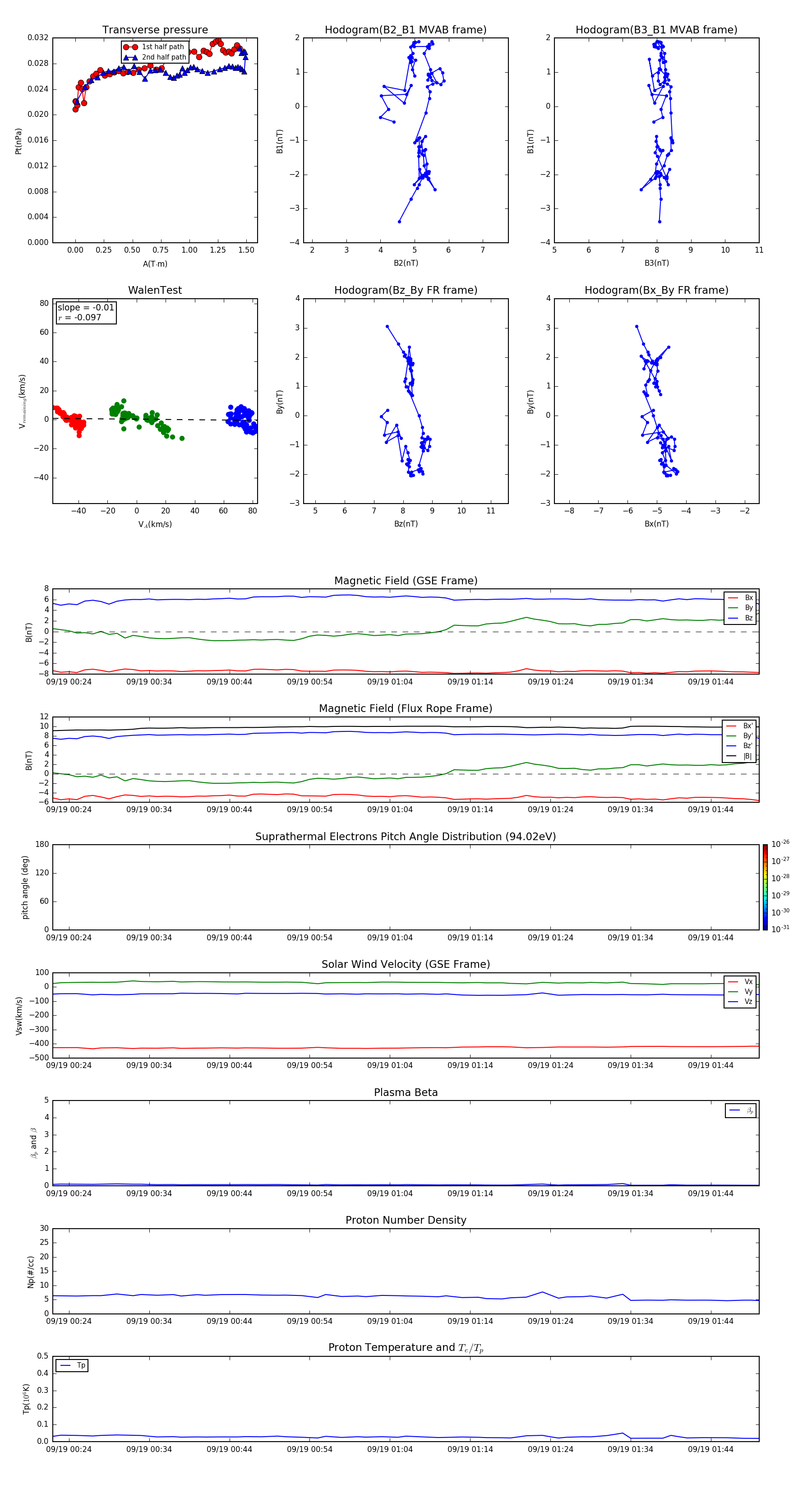Screen dimensions: 812x1489
Task: Select the "Hodogram(B2_B1 MVAB frame)" title
Action: (x=406, y=30)
